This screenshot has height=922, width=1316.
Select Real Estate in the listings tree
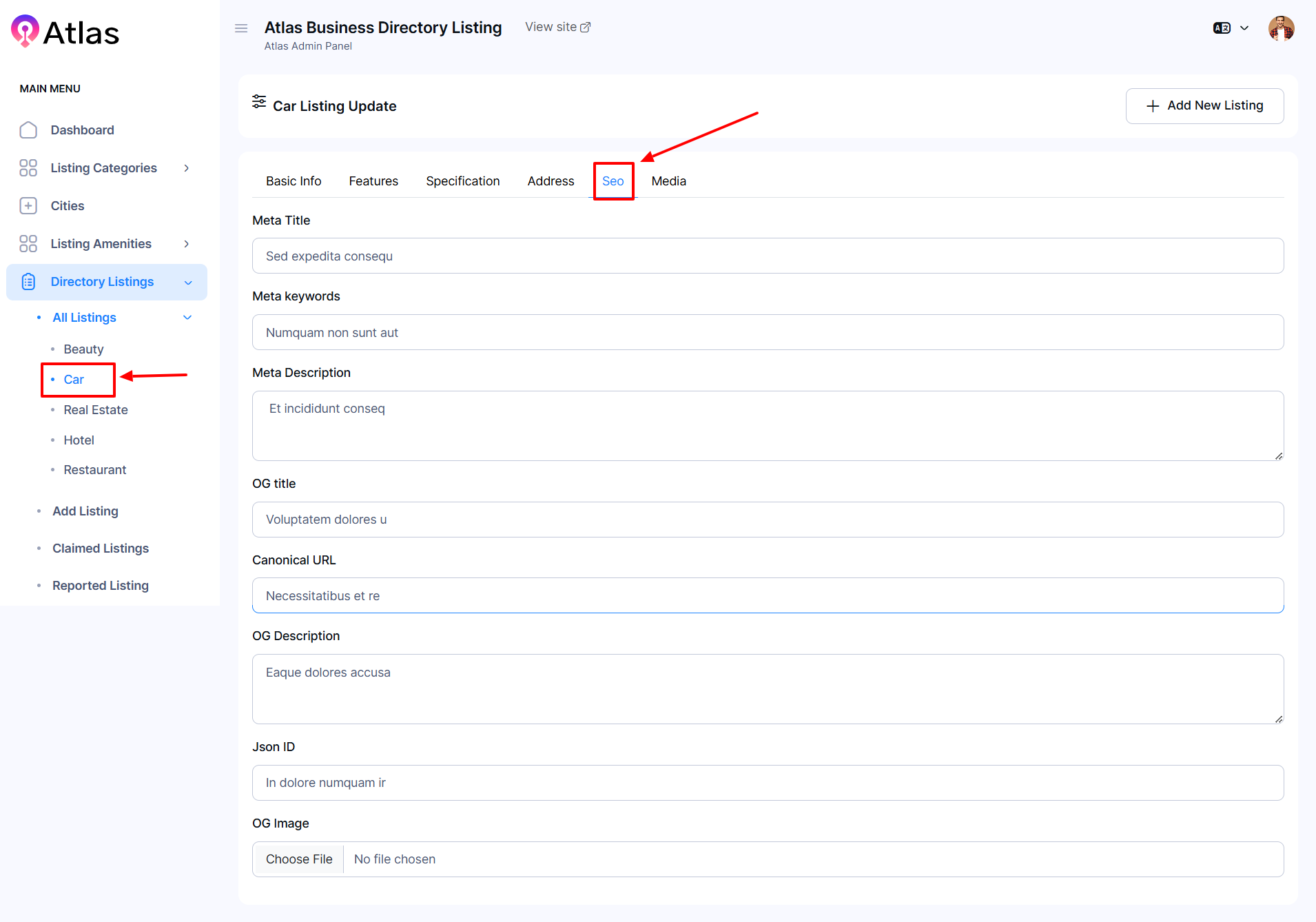pos(96,410)
